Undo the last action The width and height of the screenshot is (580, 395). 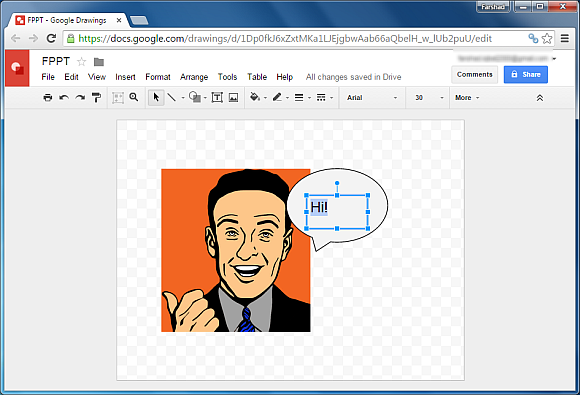64,98
